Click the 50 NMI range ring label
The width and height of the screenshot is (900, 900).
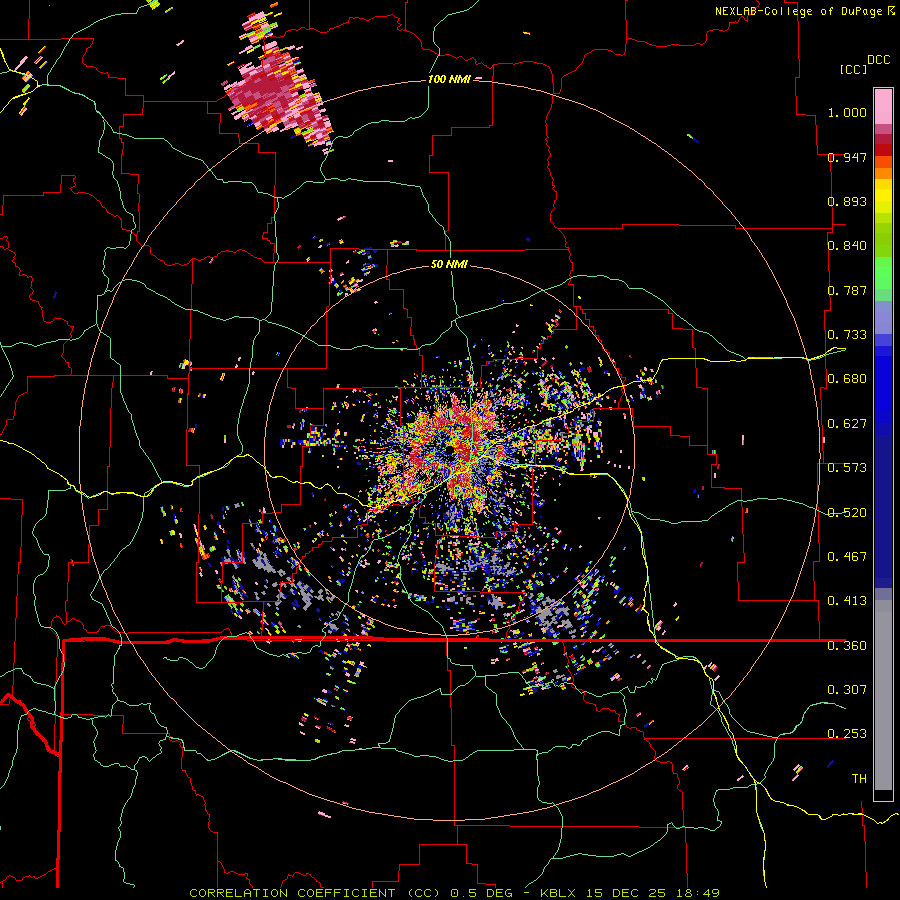click(x=449, y=265)
